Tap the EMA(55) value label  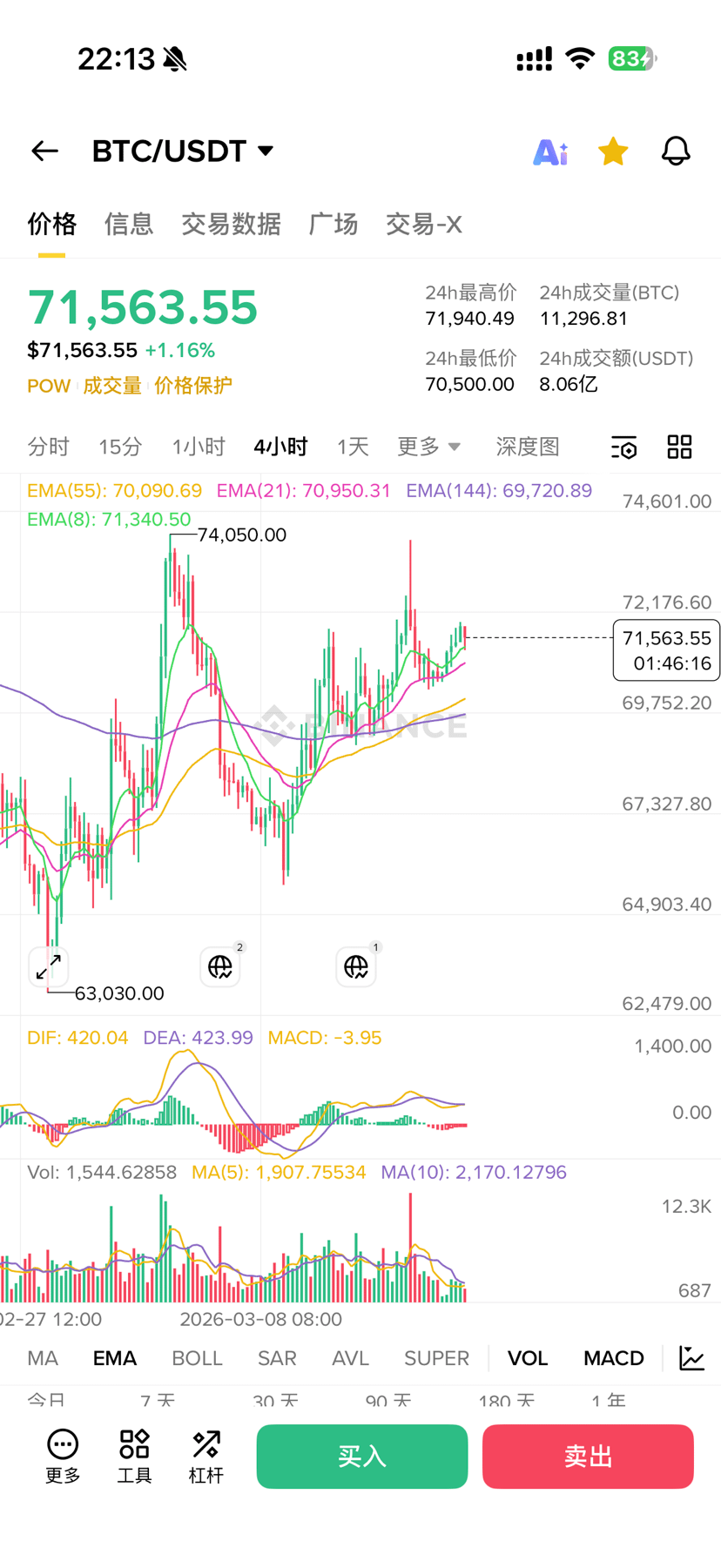pyautogui.click(x=114, y=491)
